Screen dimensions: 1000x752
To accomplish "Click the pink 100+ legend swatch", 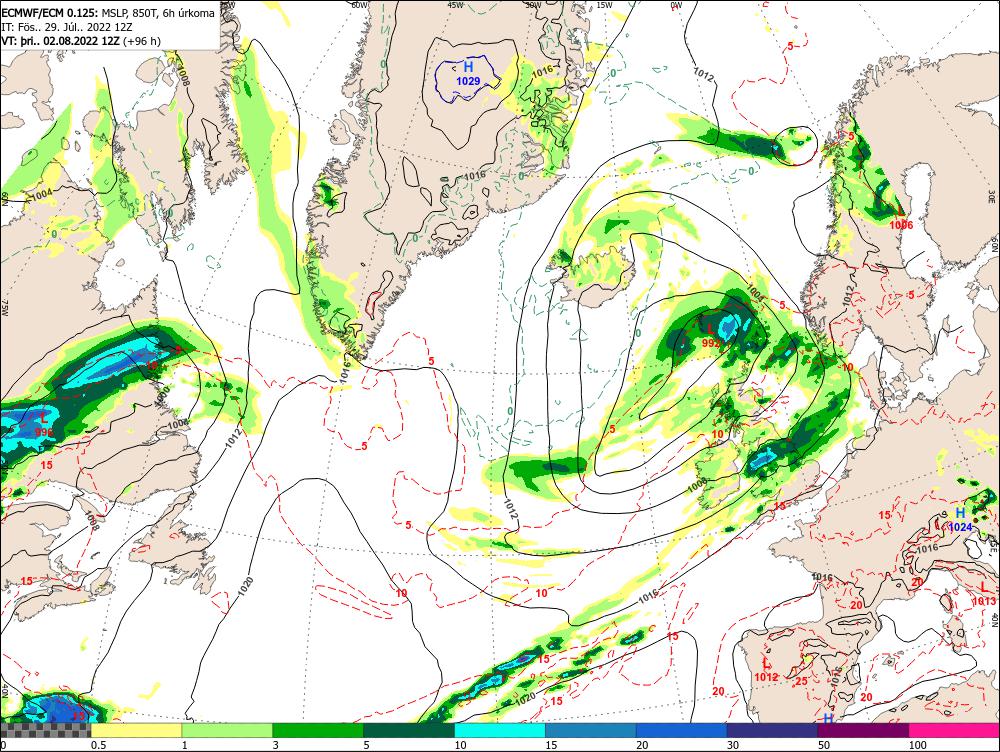I will click(954, 730).
